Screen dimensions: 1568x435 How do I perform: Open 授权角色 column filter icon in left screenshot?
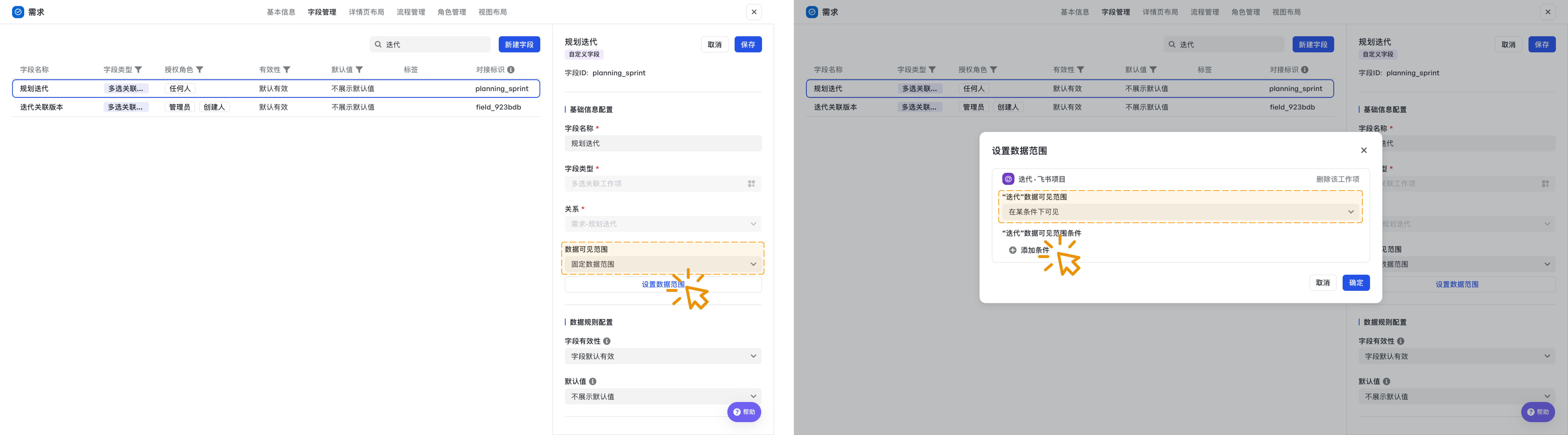point(200,70)
